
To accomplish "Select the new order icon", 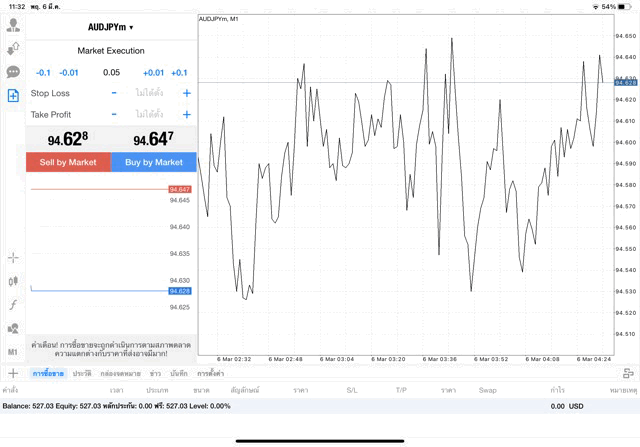I will [13, 95].
